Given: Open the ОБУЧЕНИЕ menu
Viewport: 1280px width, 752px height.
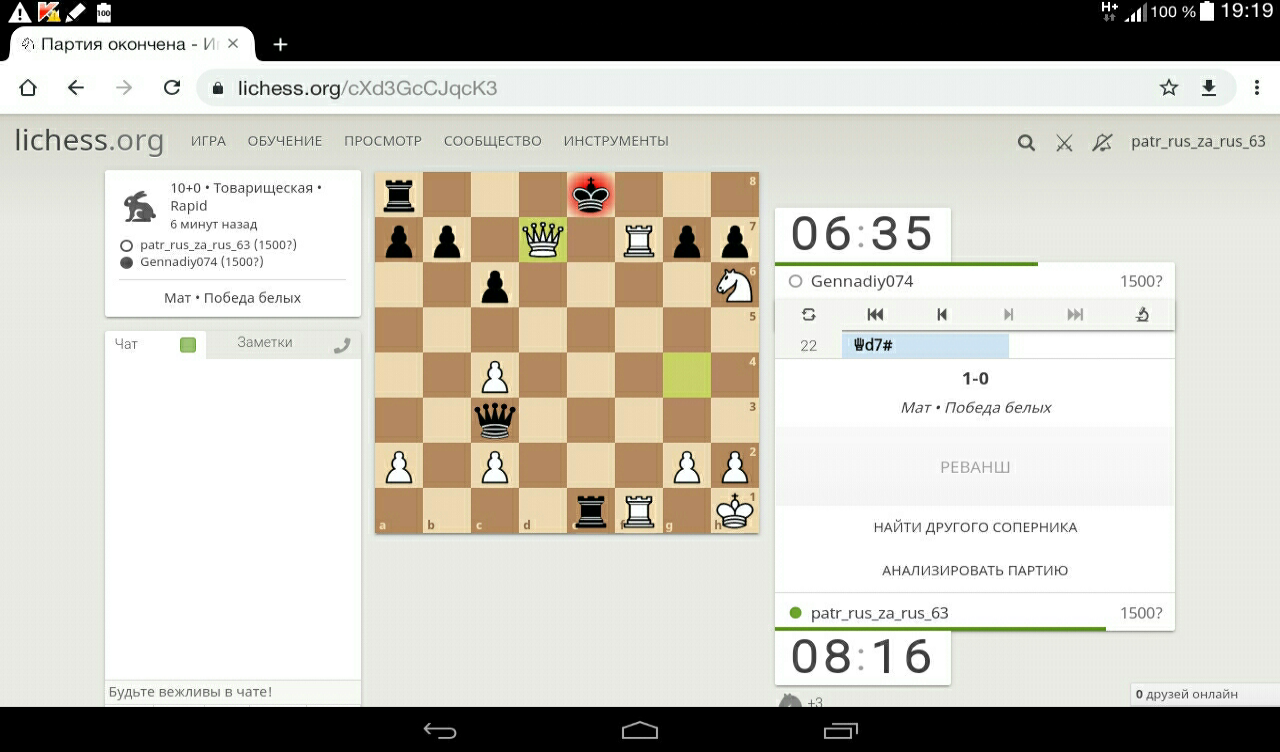Looking at the screenshot, I should (285, 141).
